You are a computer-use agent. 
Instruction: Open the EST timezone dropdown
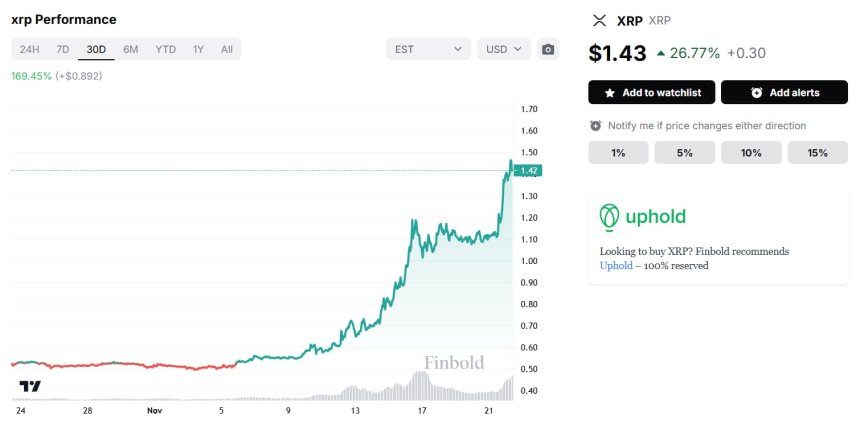click(428, 49)
